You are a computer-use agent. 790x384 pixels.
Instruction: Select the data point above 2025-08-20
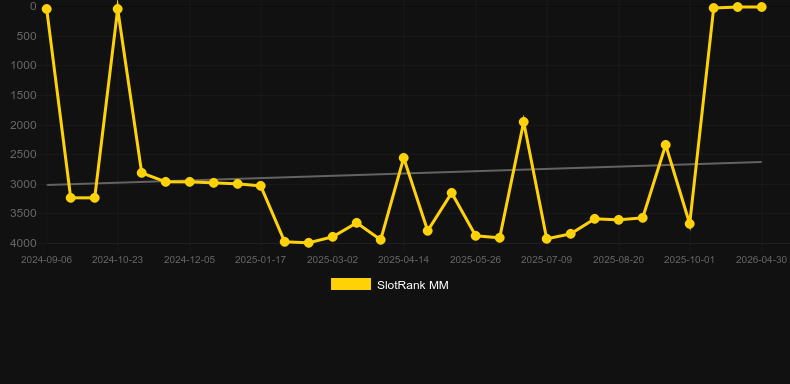point(619,220)
